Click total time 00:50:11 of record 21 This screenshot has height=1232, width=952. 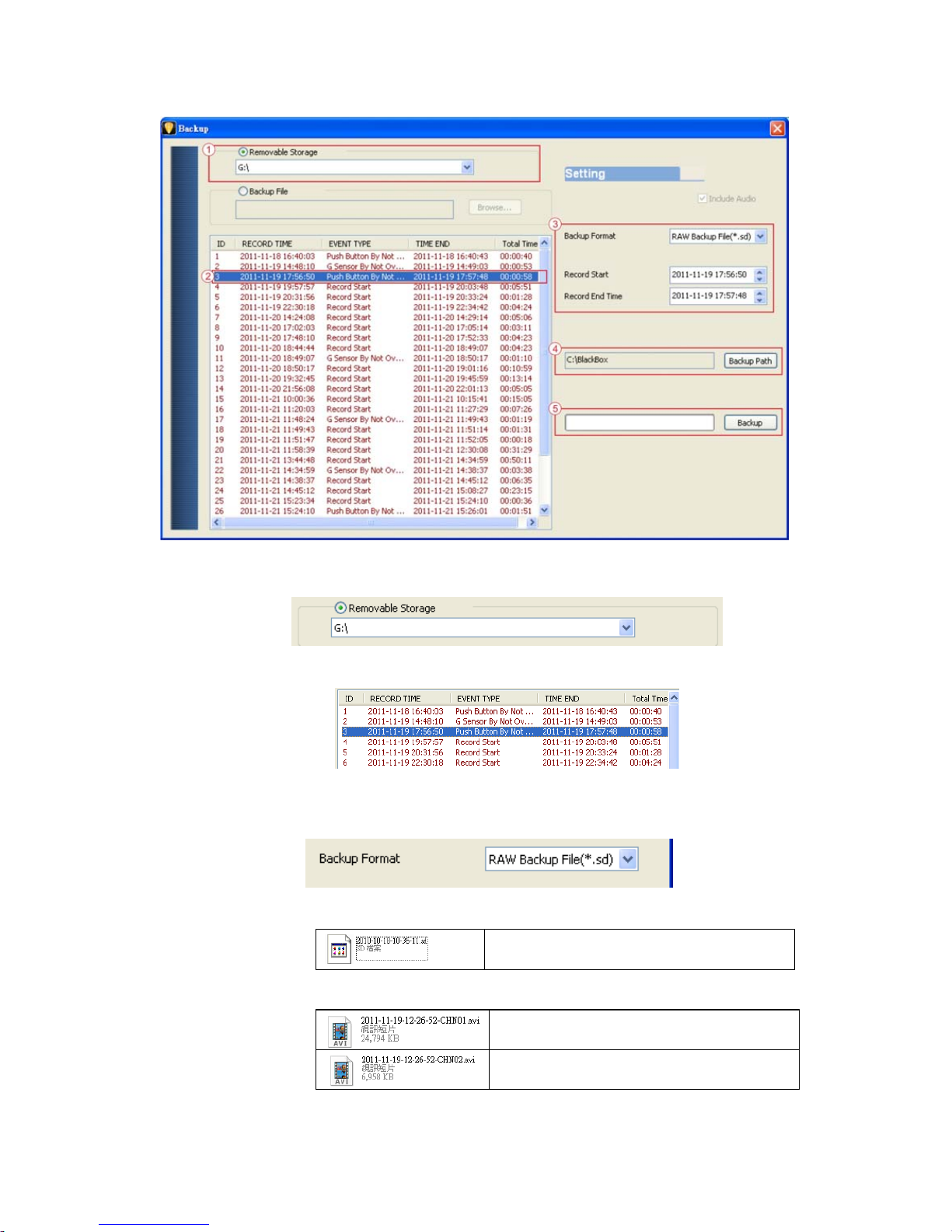pyautogui.click(x=516, y=460)
